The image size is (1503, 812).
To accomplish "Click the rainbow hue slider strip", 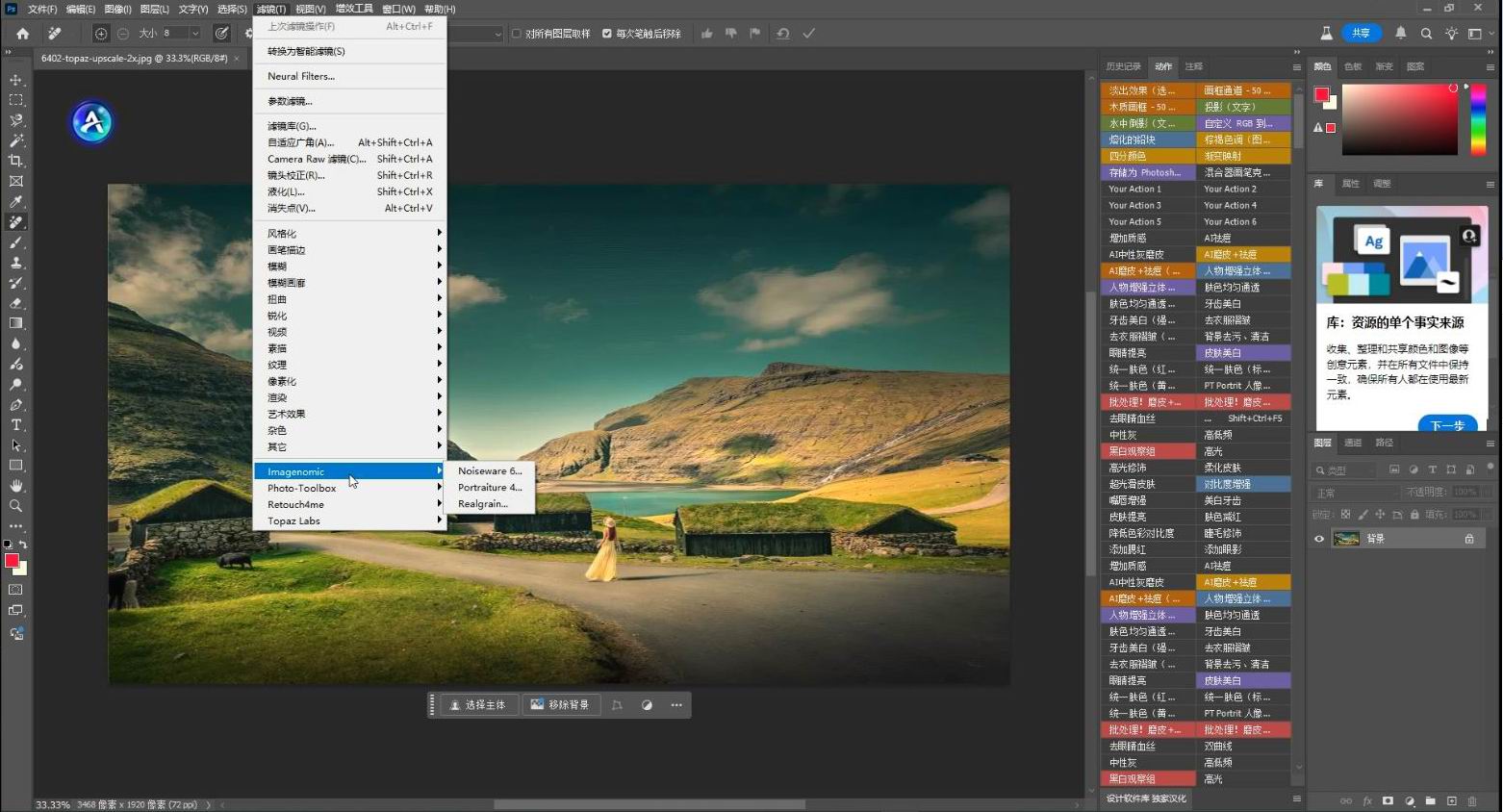I will coord(1479,119).
